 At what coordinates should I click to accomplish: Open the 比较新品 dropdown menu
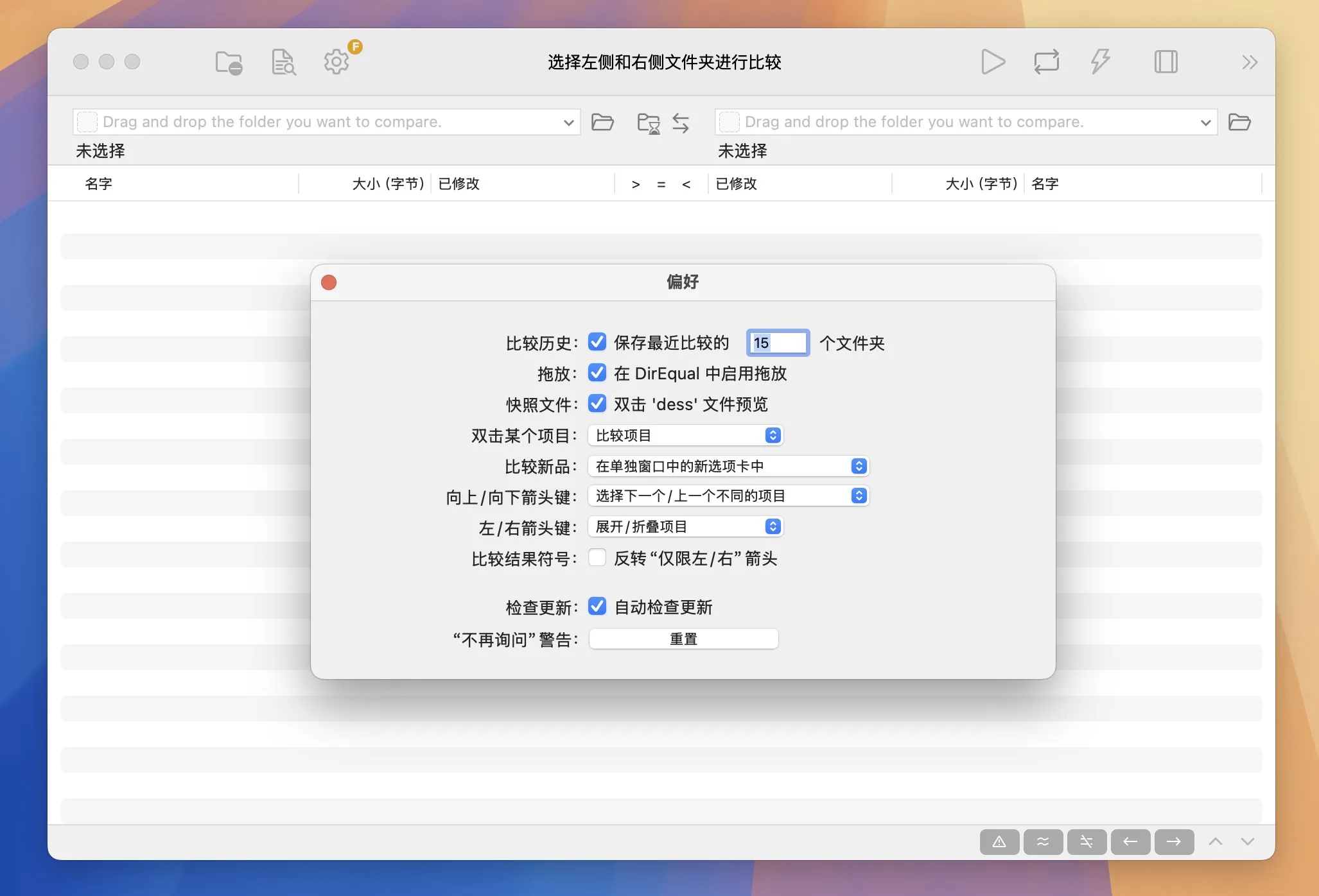(x=728, y=466)
